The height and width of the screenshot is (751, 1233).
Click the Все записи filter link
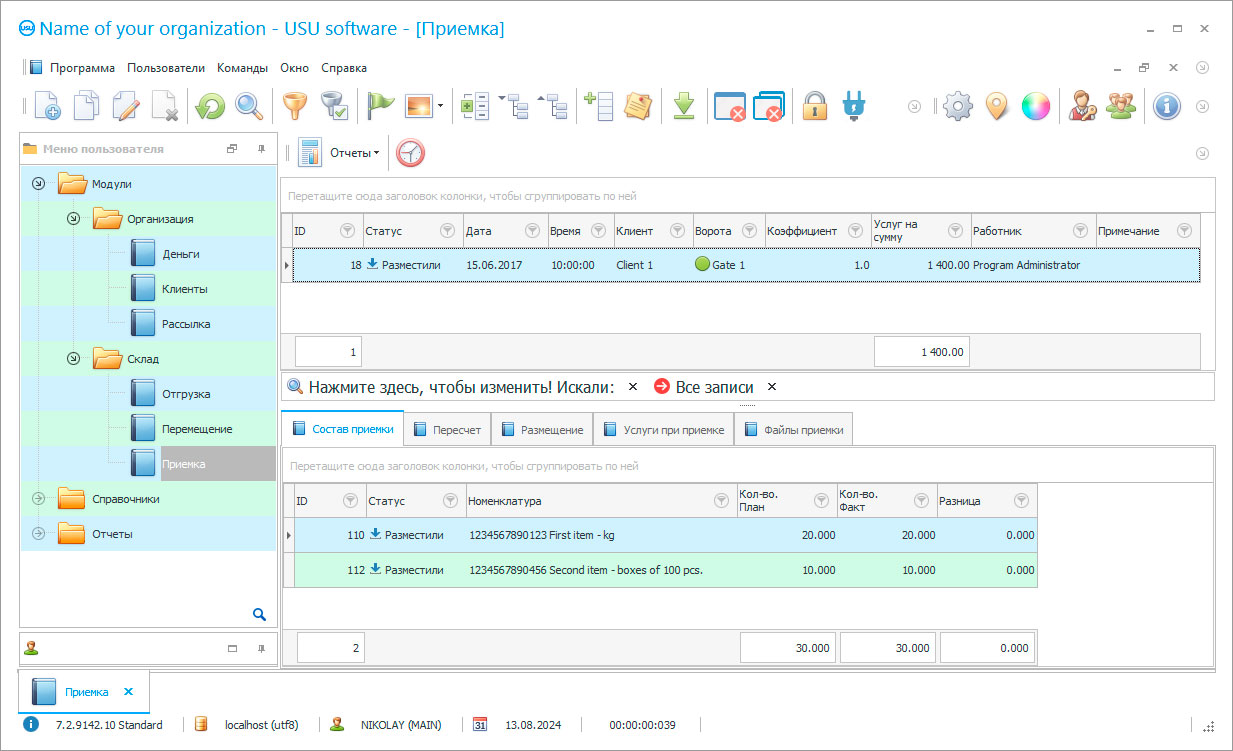coord(714,387)
